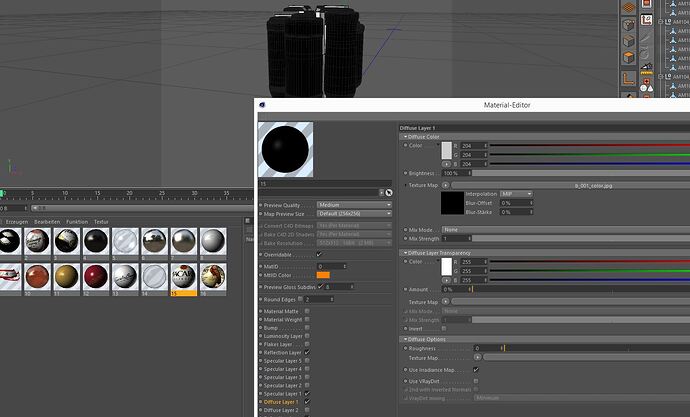
Task: Click the picker icon beside material name field
Action: tap(389, 193)
